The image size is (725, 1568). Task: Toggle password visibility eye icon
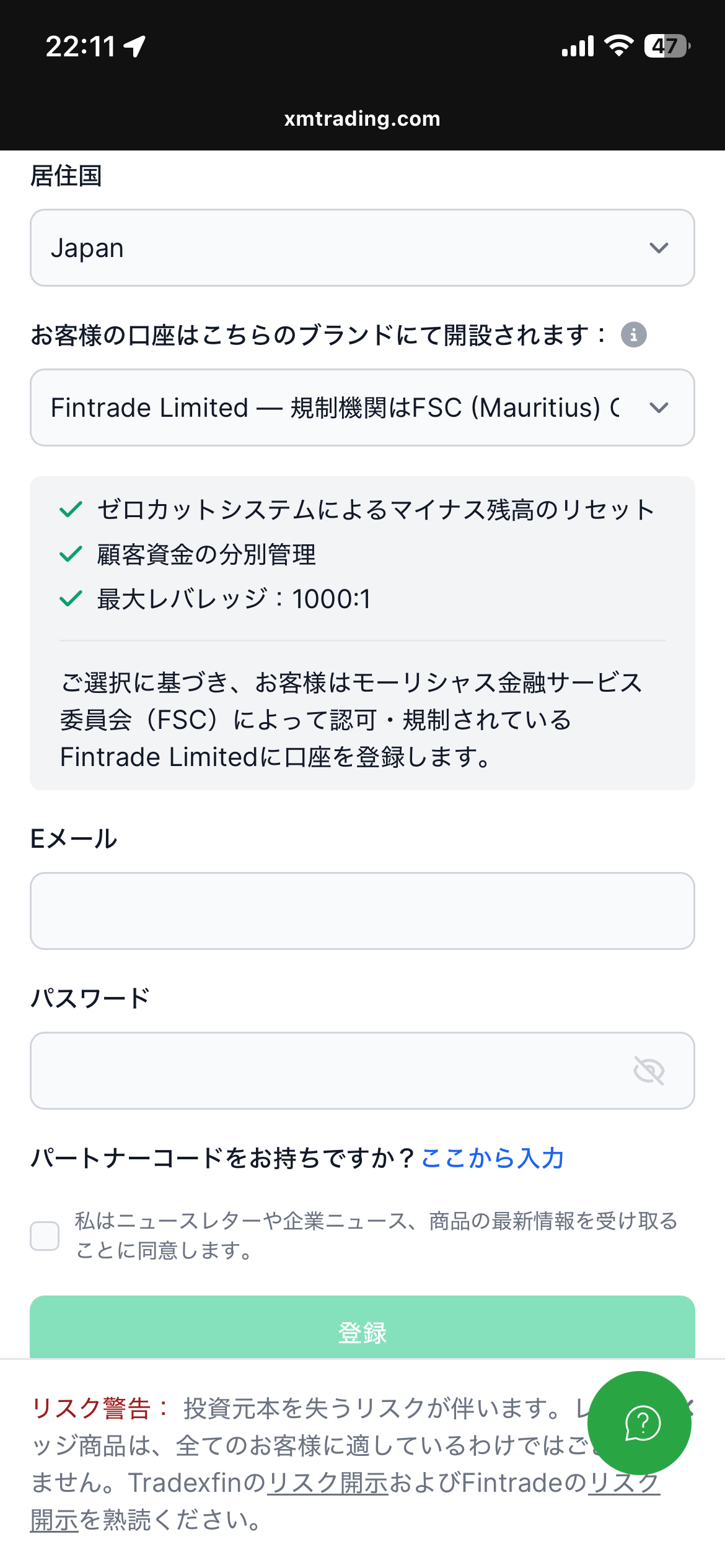pyautogui.click(x=649, y=1071)
